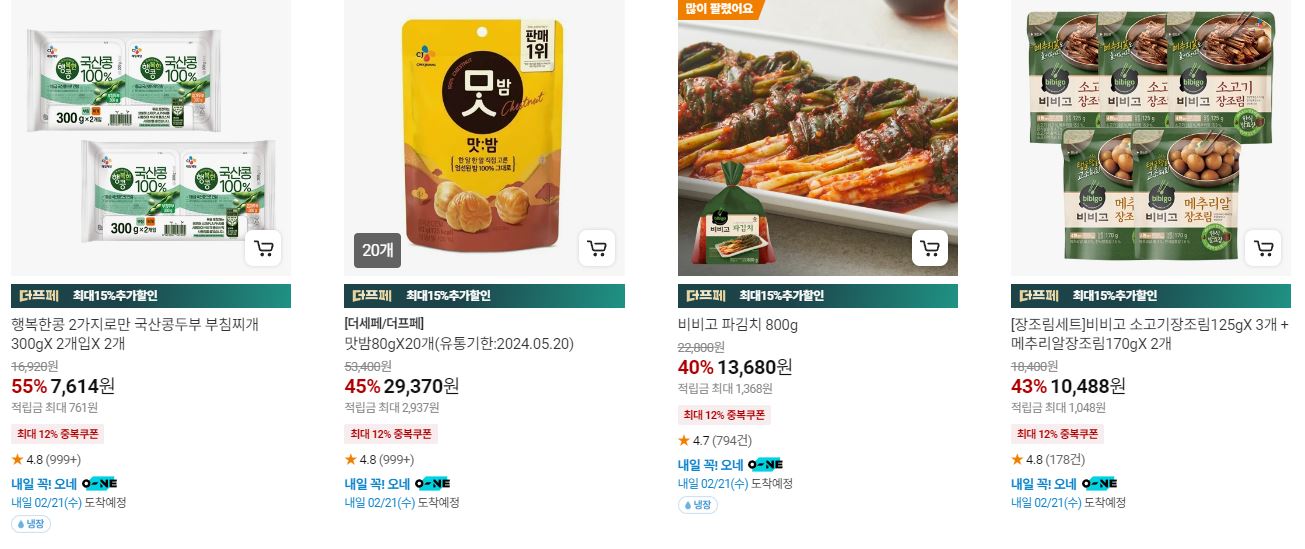Click the 냉장 badge under 파김치 product
Image resolution: width=1305 pixels, height=549 pixels.
[x=698, y=505]
